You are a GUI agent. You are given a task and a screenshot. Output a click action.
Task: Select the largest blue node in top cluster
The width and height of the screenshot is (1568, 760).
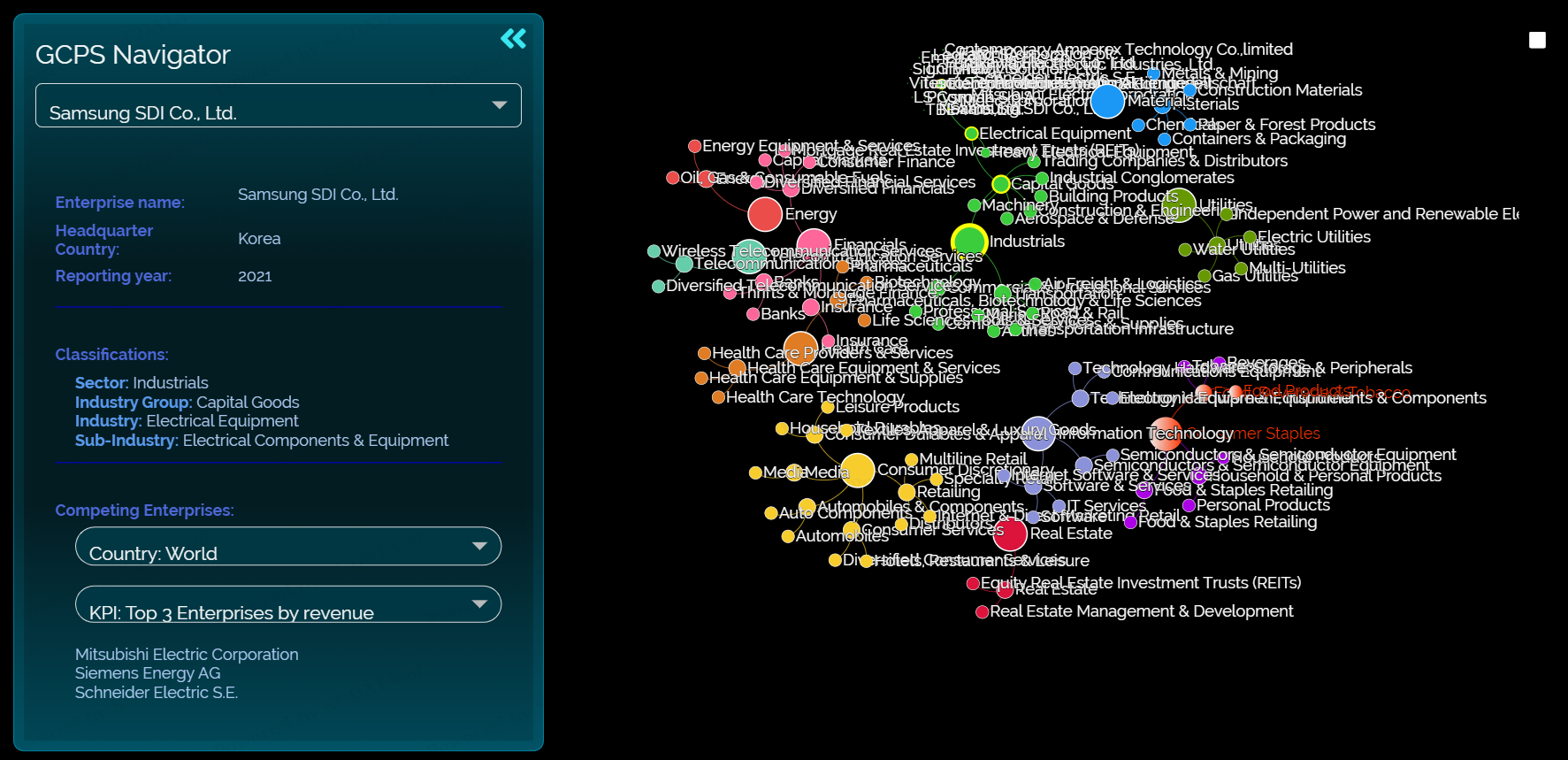1107,101
